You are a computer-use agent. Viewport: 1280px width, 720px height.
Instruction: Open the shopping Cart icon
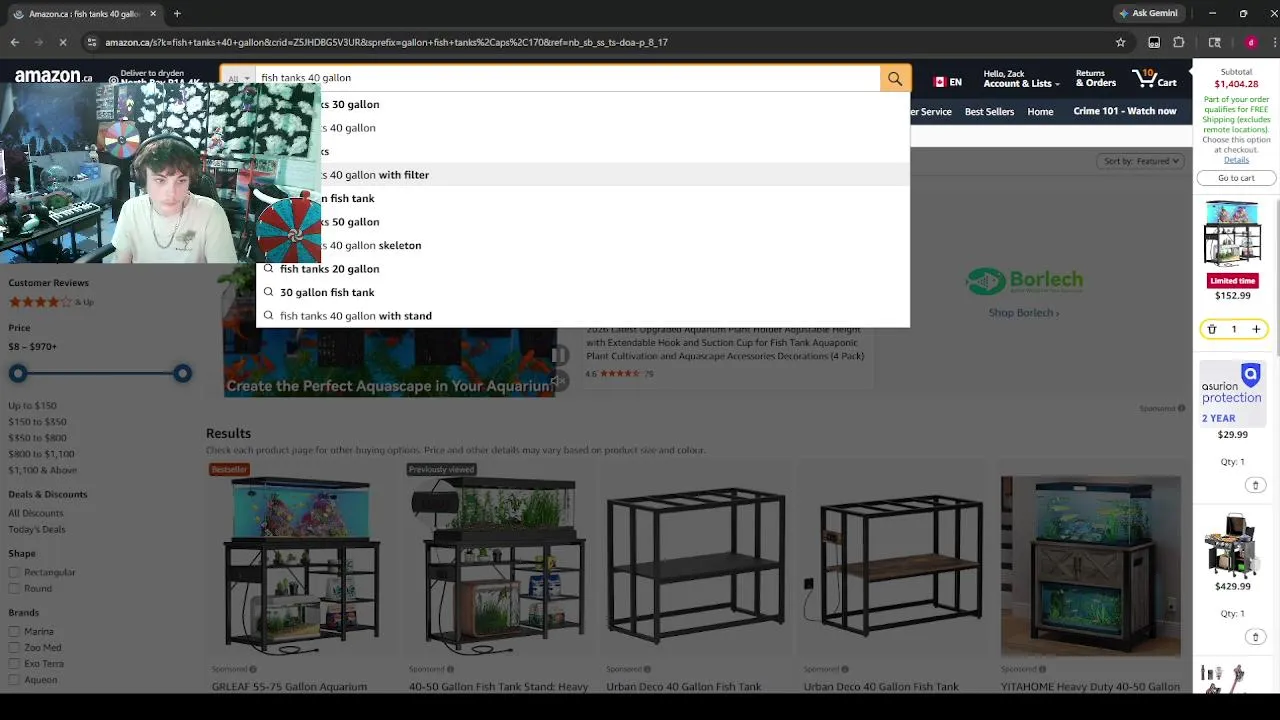1155,78
